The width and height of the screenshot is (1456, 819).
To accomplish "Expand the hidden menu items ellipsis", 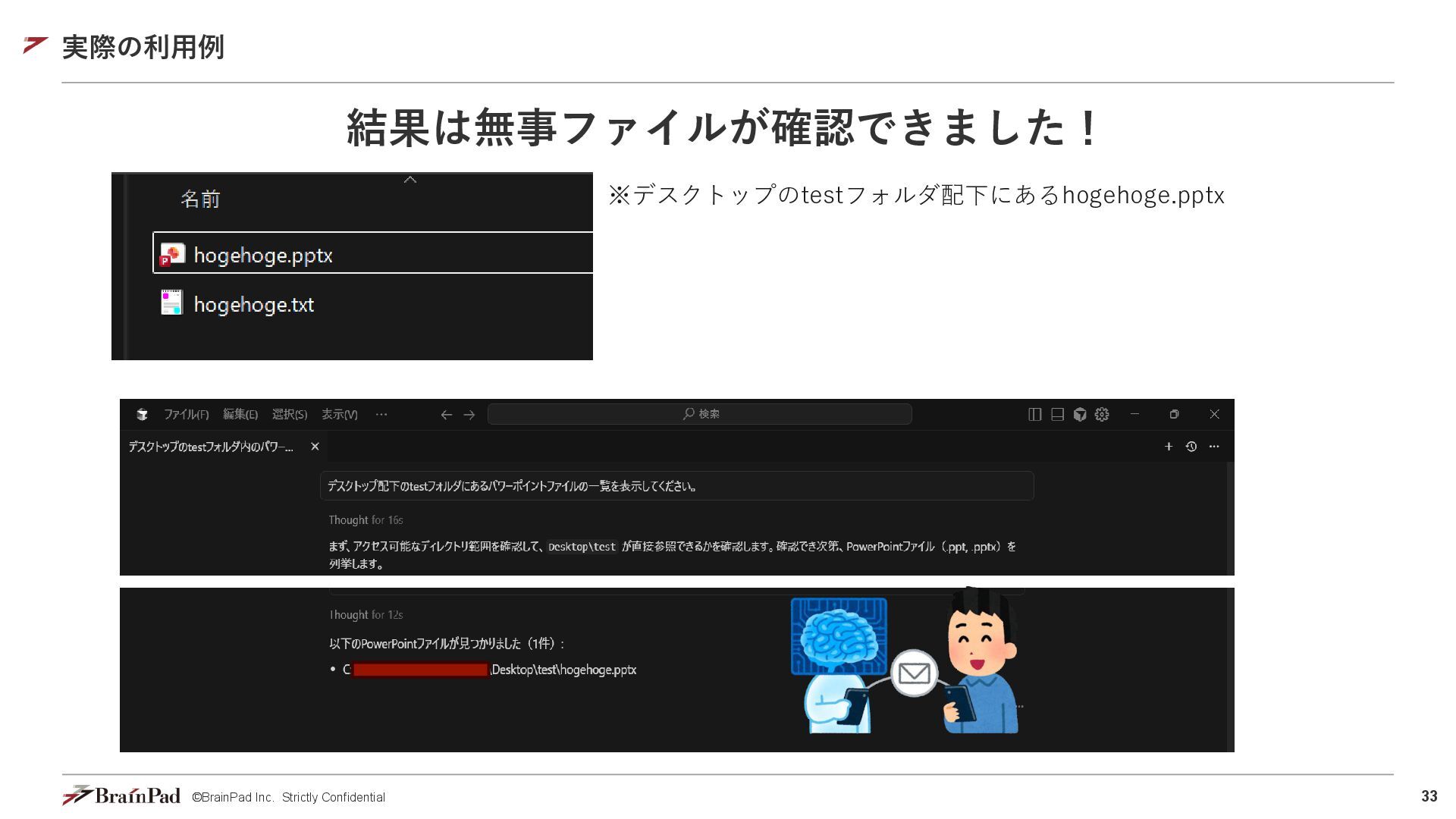I will click(381, 414).
